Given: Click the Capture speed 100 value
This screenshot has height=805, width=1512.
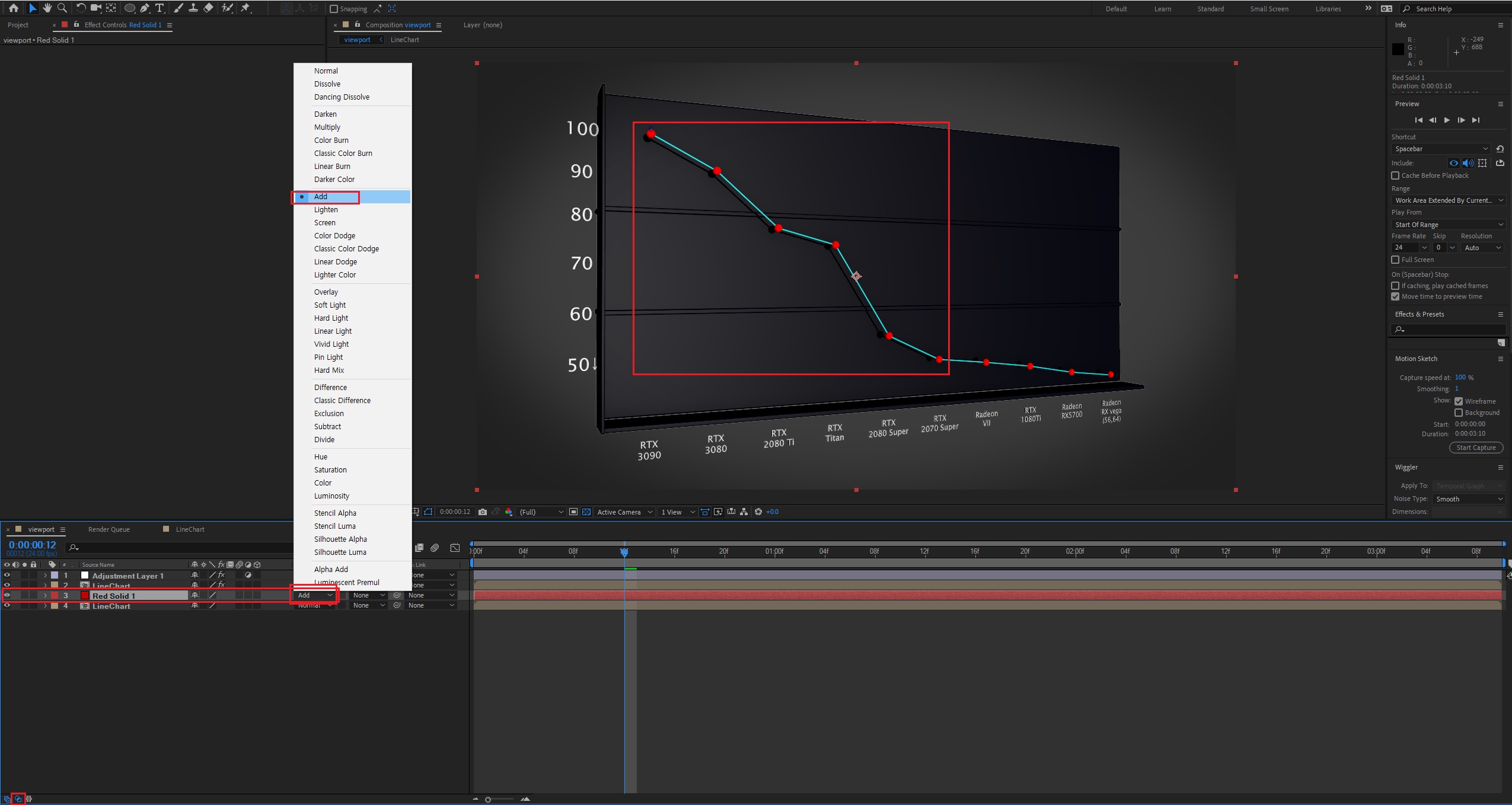Looking at the screenshot, I should pos(1460,378).
